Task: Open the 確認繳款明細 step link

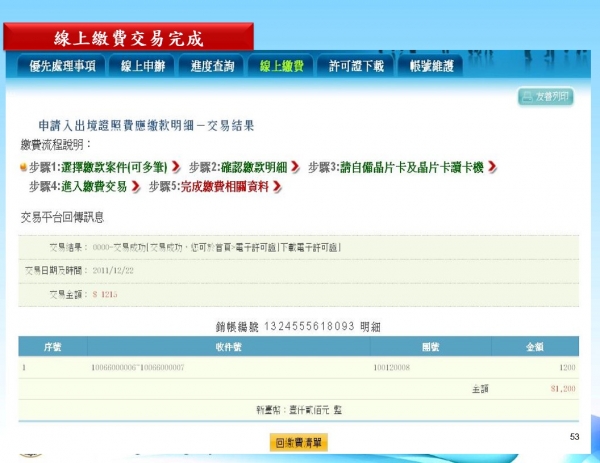Action: [x=258, y=166]
